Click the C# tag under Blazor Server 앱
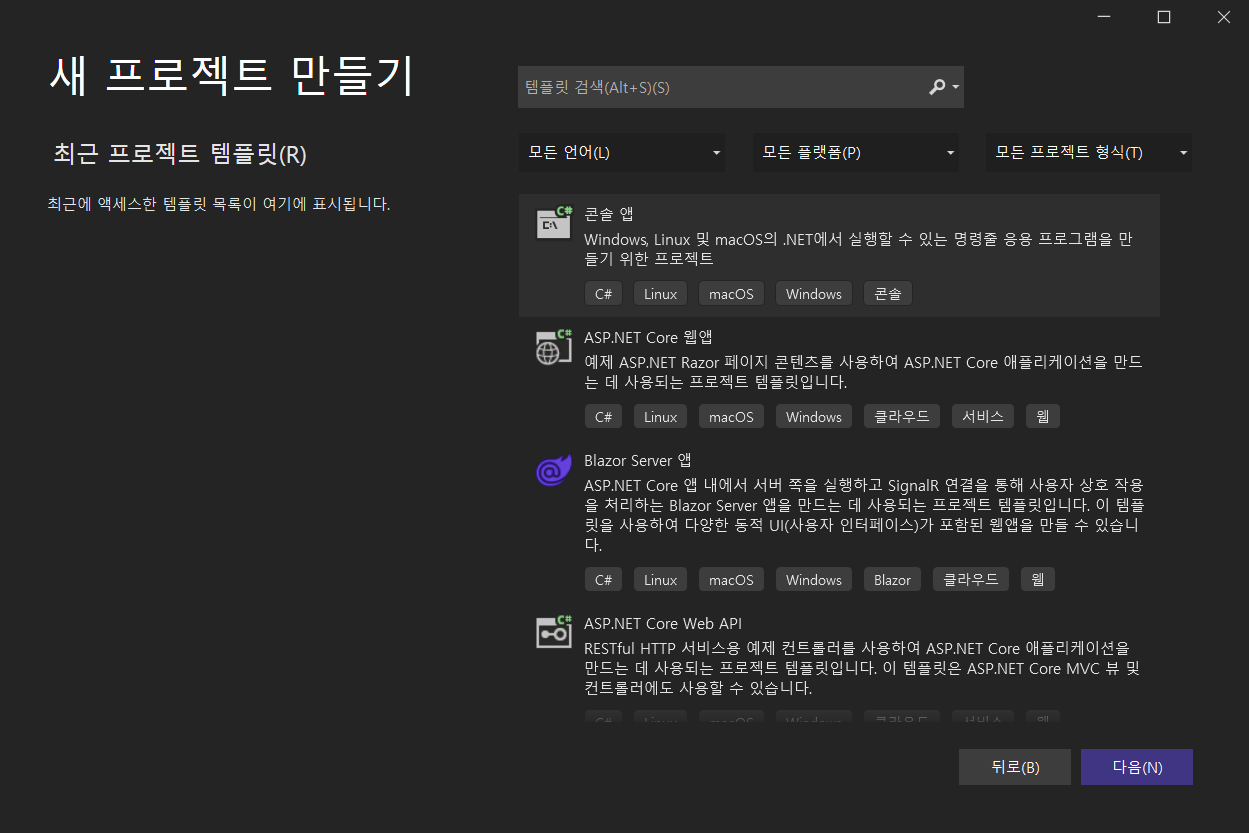 (x=604, y=580)
